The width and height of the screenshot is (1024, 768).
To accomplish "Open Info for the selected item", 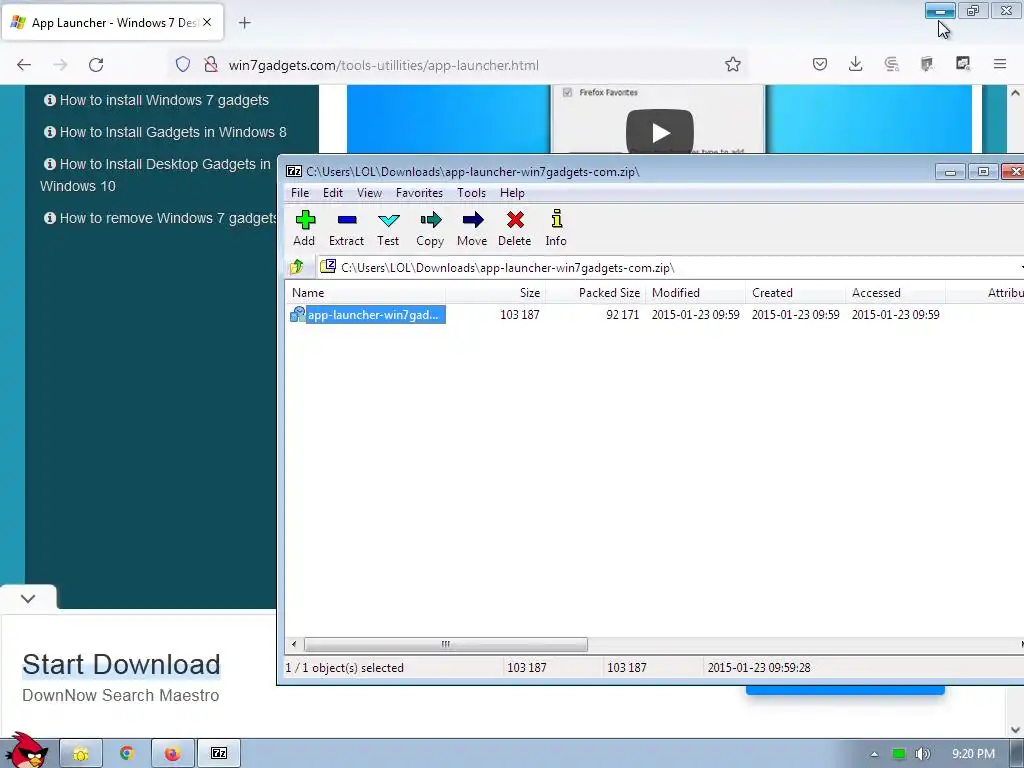I will 556,228.
